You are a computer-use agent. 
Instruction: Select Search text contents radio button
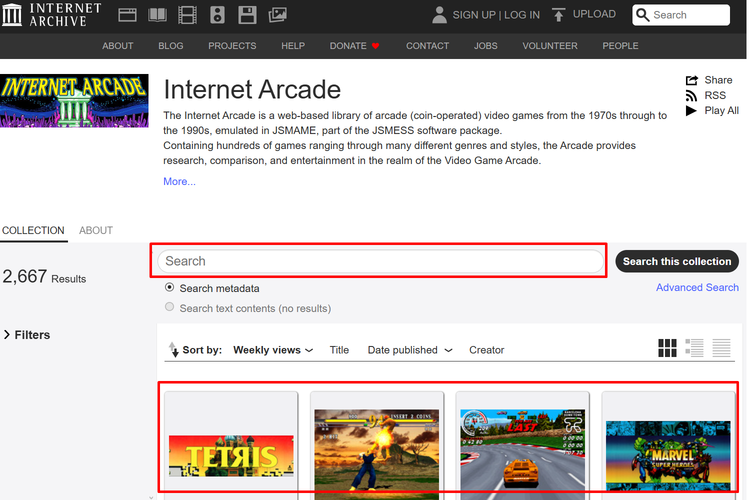tap(169, 307)
